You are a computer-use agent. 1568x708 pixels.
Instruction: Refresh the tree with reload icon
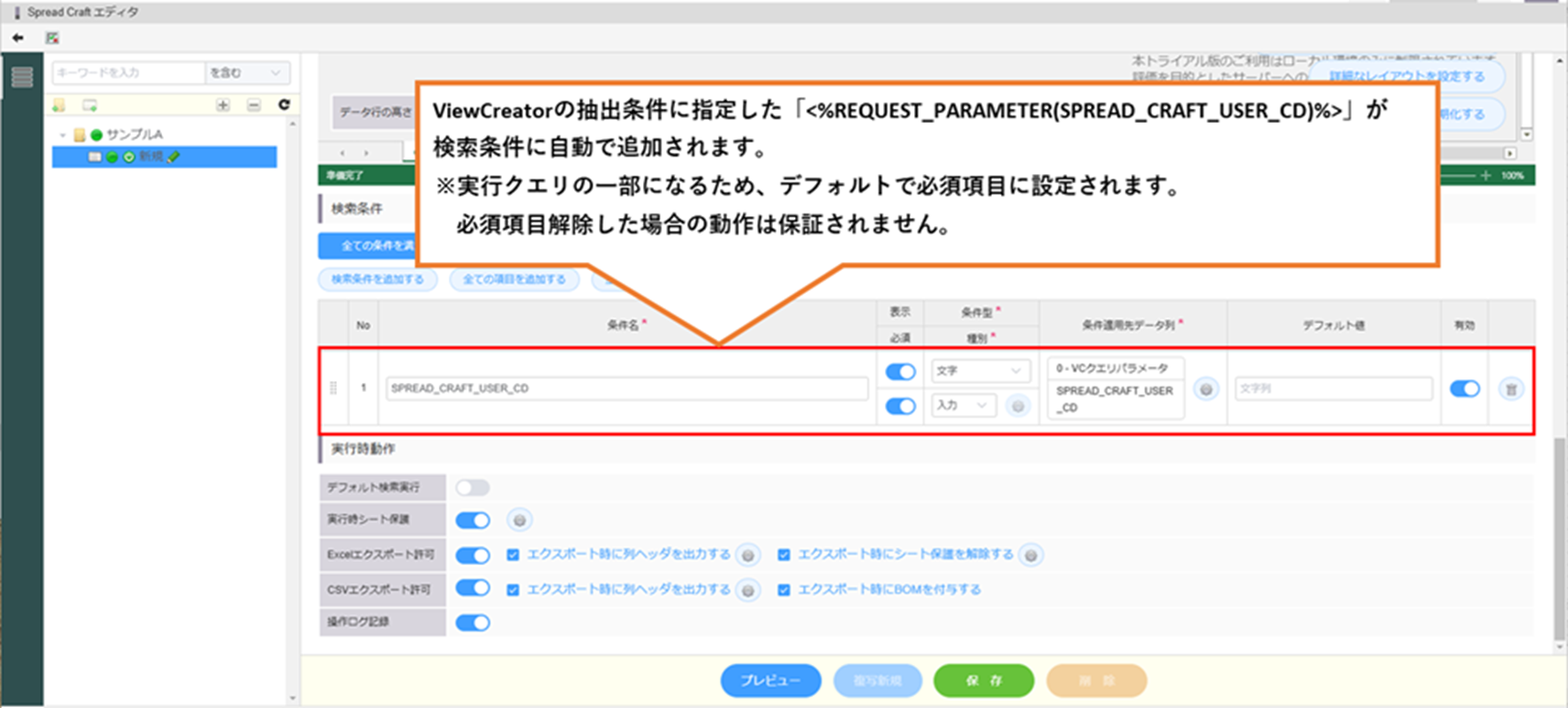(x=284, y=105)
